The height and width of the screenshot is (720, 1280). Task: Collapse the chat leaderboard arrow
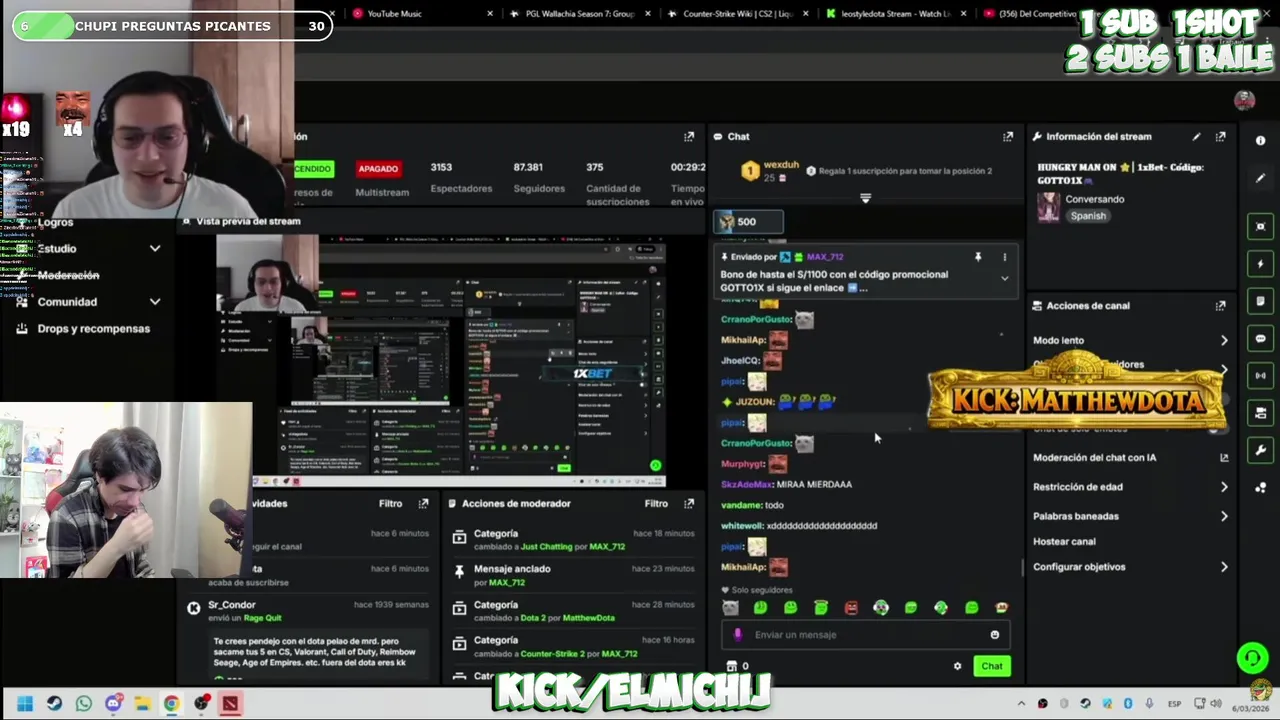click(866, 198)
